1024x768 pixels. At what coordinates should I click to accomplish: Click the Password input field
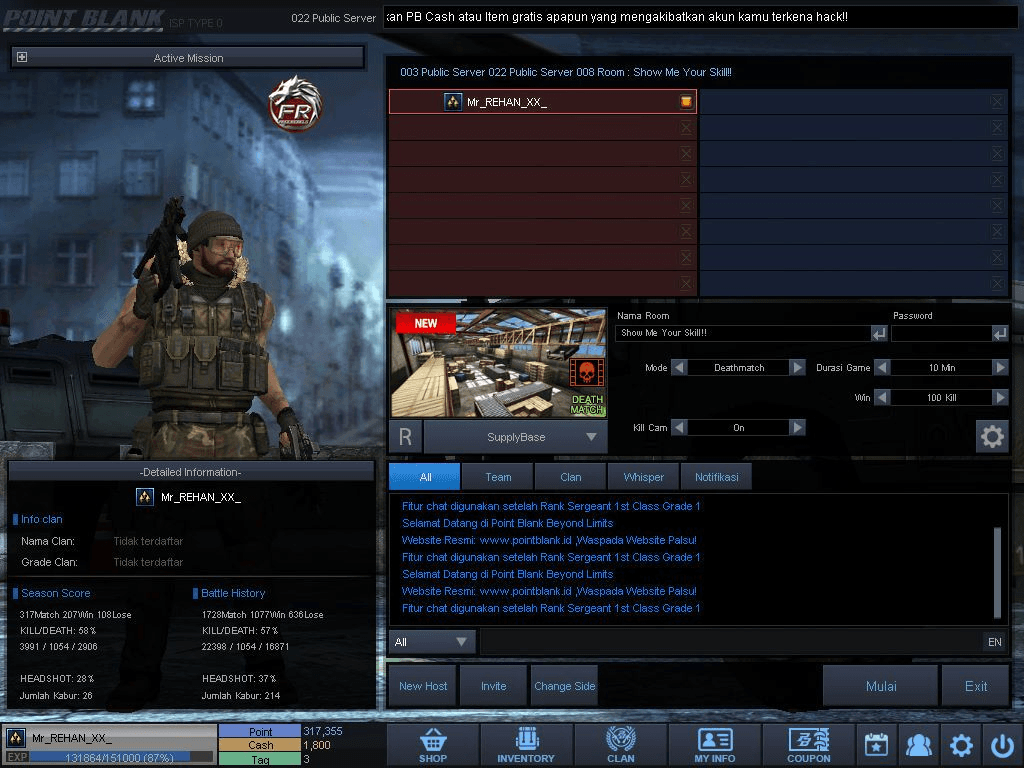942,333
